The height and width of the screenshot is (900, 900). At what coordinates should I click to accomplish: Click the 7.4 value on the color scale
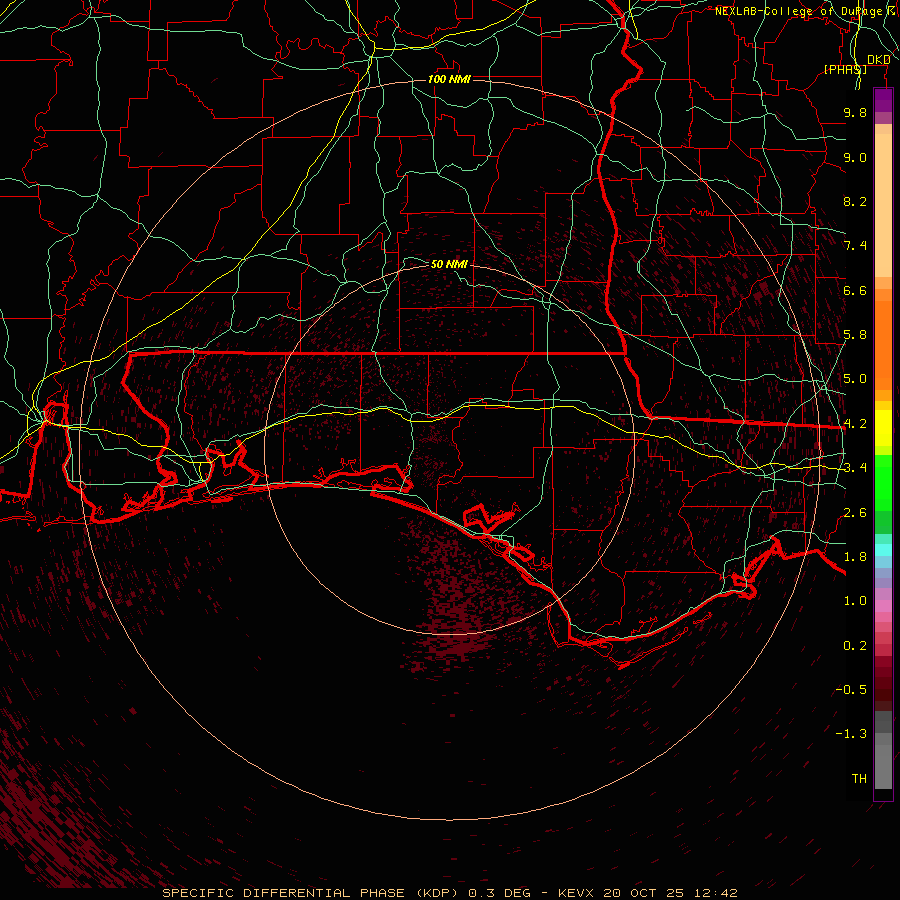coord(855,246)
